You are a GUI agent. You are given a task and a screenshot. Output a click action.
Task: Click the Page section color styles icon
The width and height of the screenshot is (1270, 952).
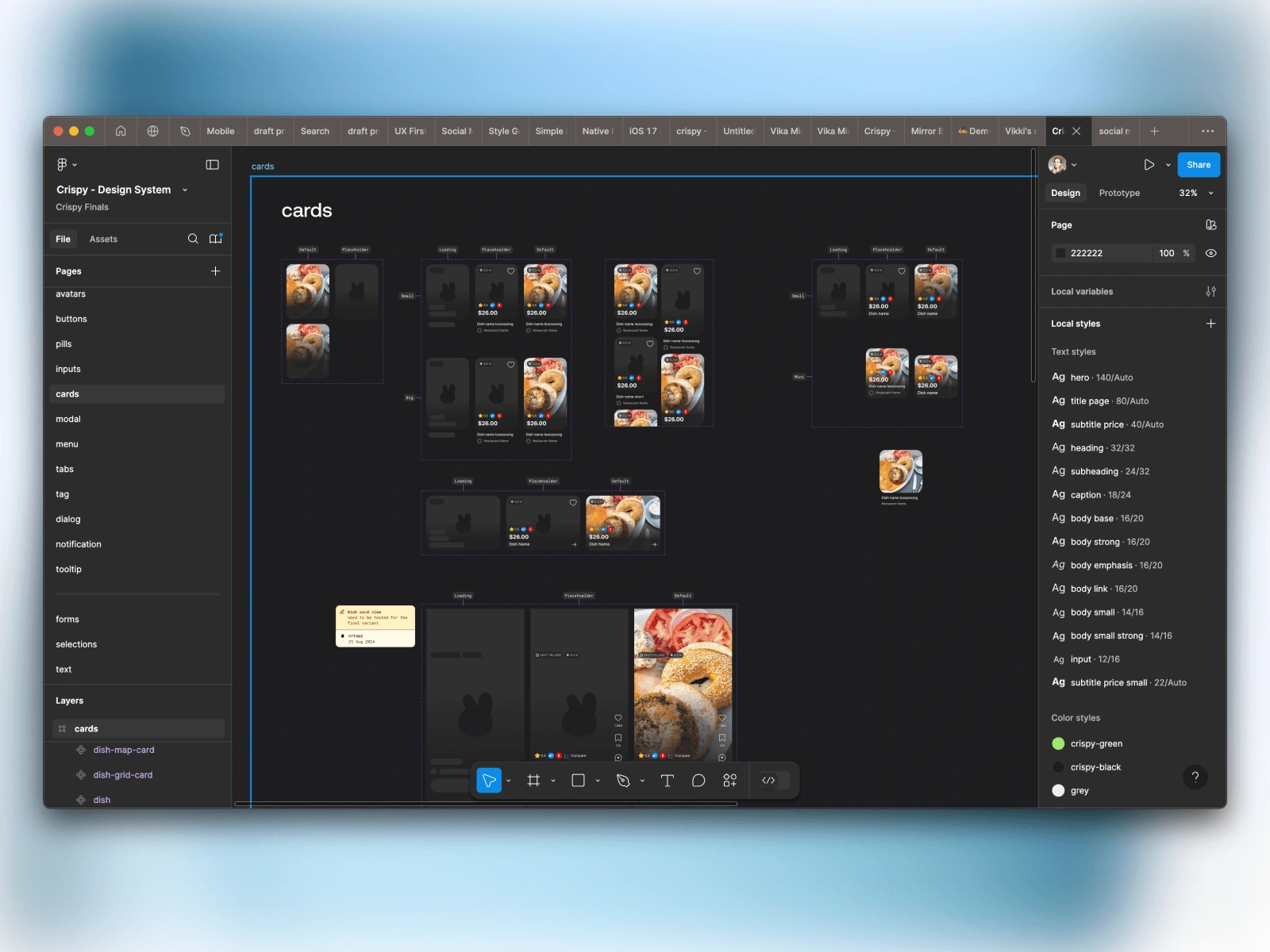tap(1210, 225)
